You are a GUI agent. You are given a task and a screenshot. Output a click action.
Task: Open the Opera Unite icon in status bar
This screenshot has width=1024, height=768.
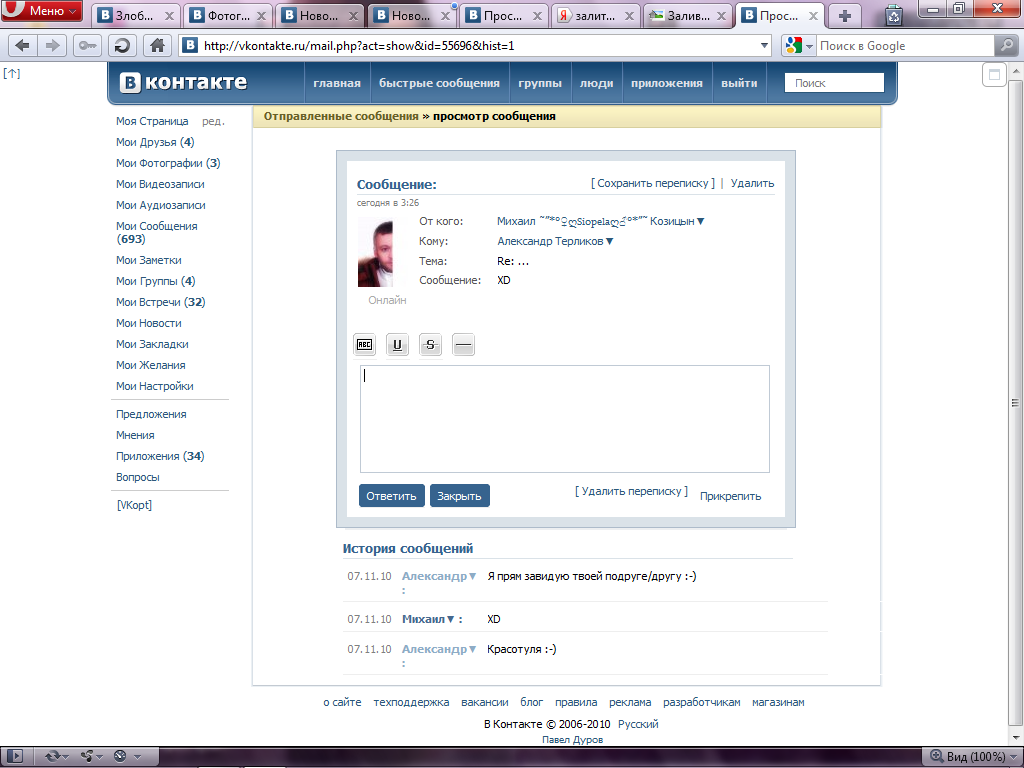(x=86, y=756)
